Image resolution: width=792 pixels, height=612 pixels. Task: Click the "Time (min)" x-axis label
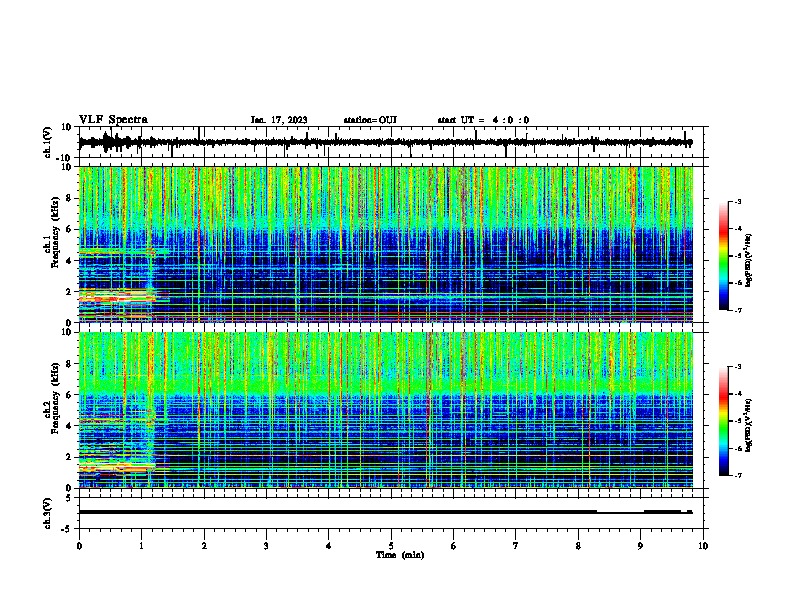coord(400,555)
